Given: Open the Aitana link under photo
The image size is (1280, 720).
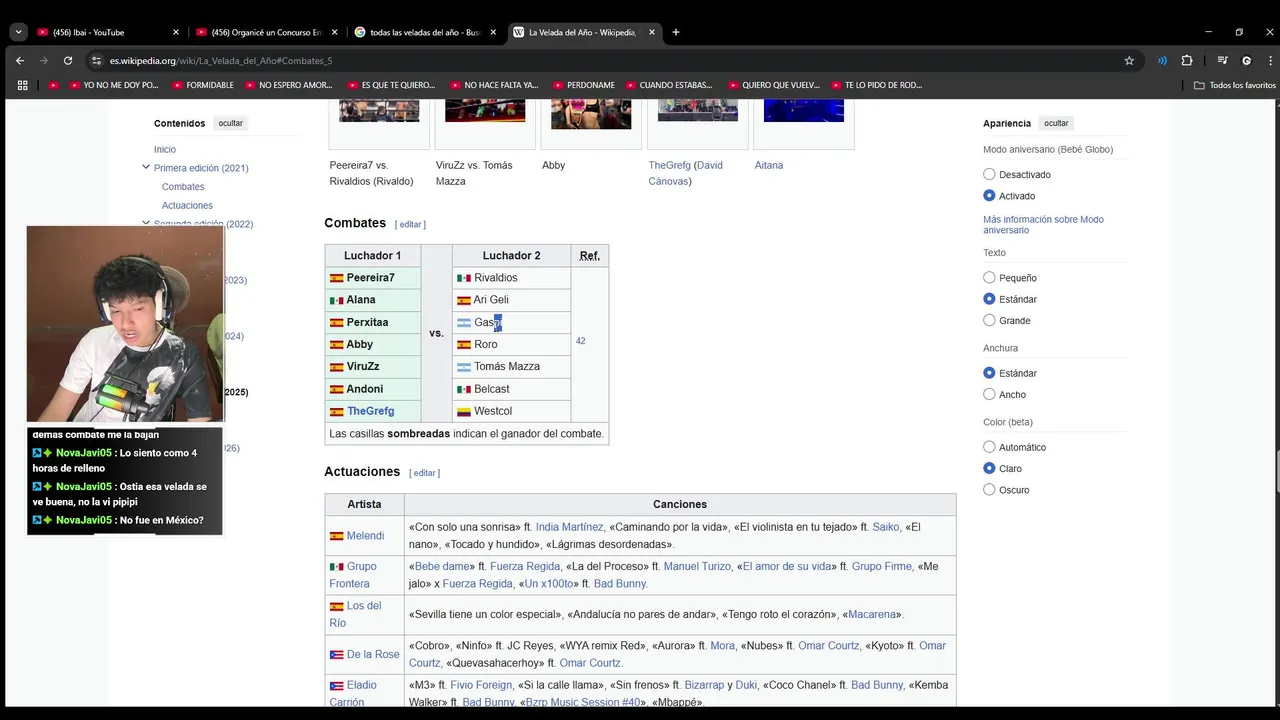Looking at the screenshot, I should pyautogui.click(x=769, y=165).
